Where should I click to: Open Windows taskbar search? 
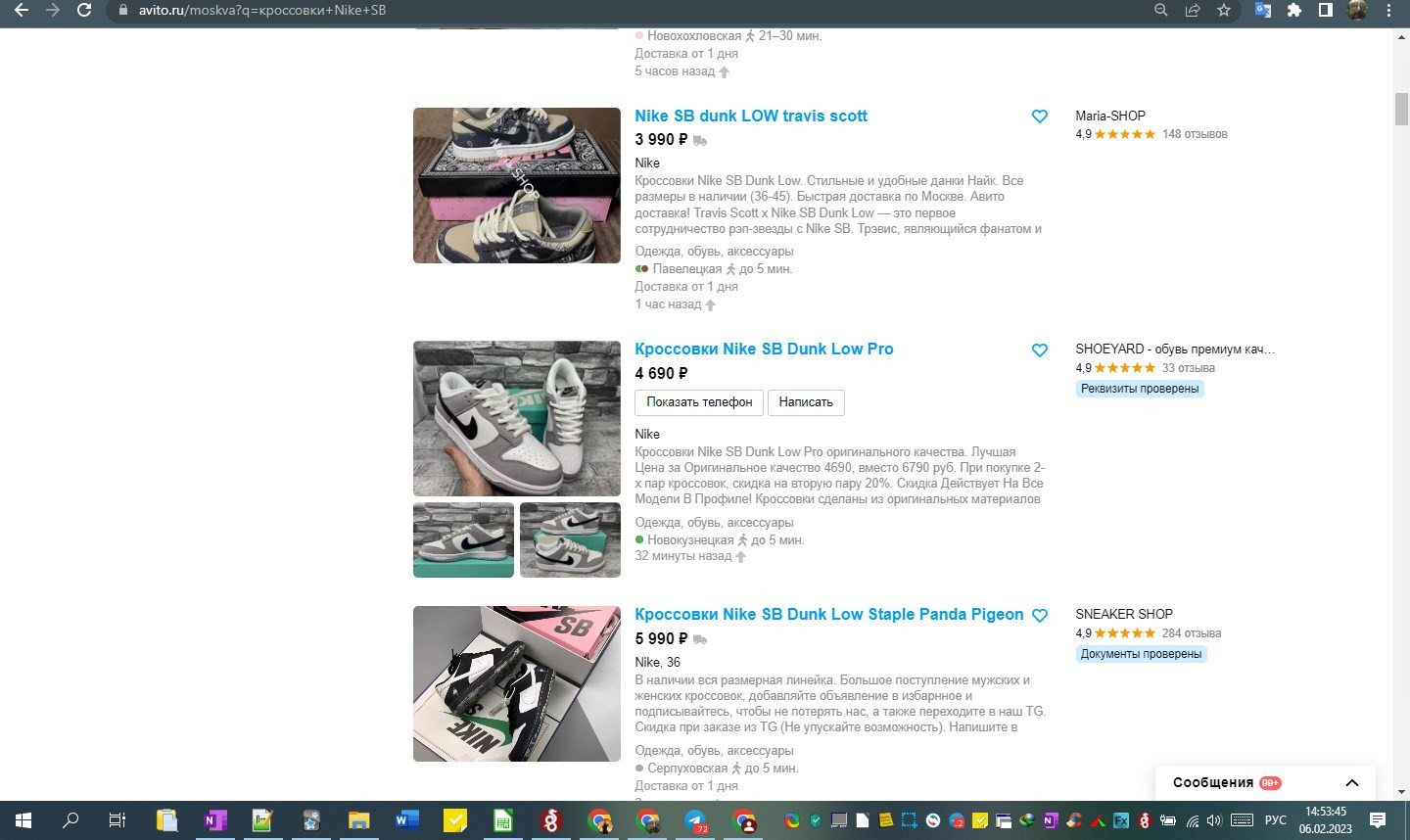[70, 820]
